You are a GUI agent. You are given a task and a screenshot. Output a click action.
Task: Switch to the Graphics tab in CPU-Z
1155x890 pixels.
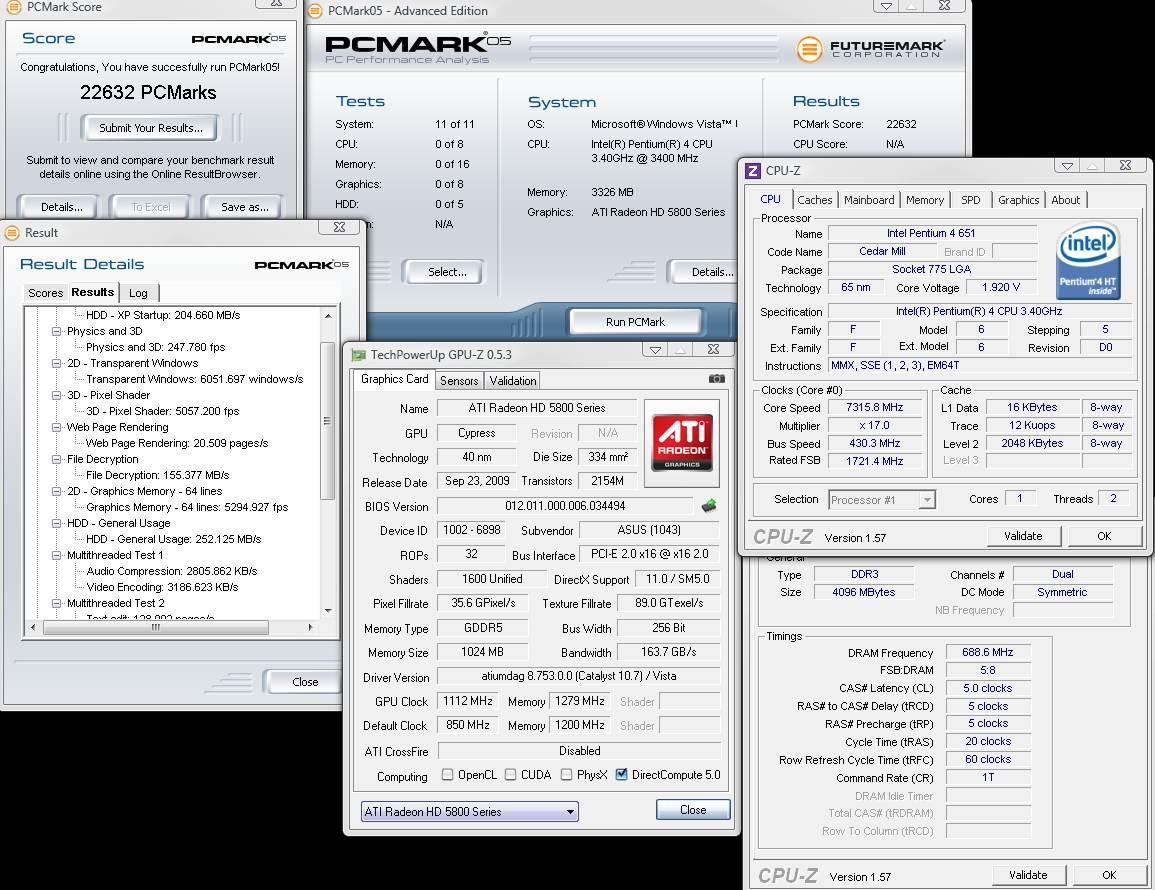click(x=1018, y=200)
